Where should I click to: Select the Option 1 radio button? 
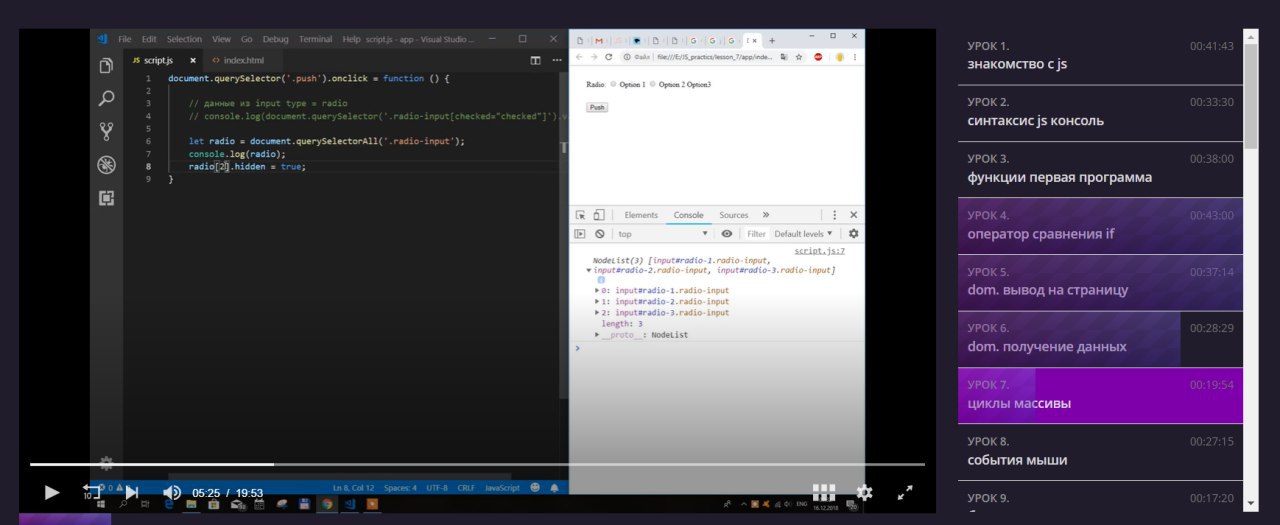coord(614,85)
